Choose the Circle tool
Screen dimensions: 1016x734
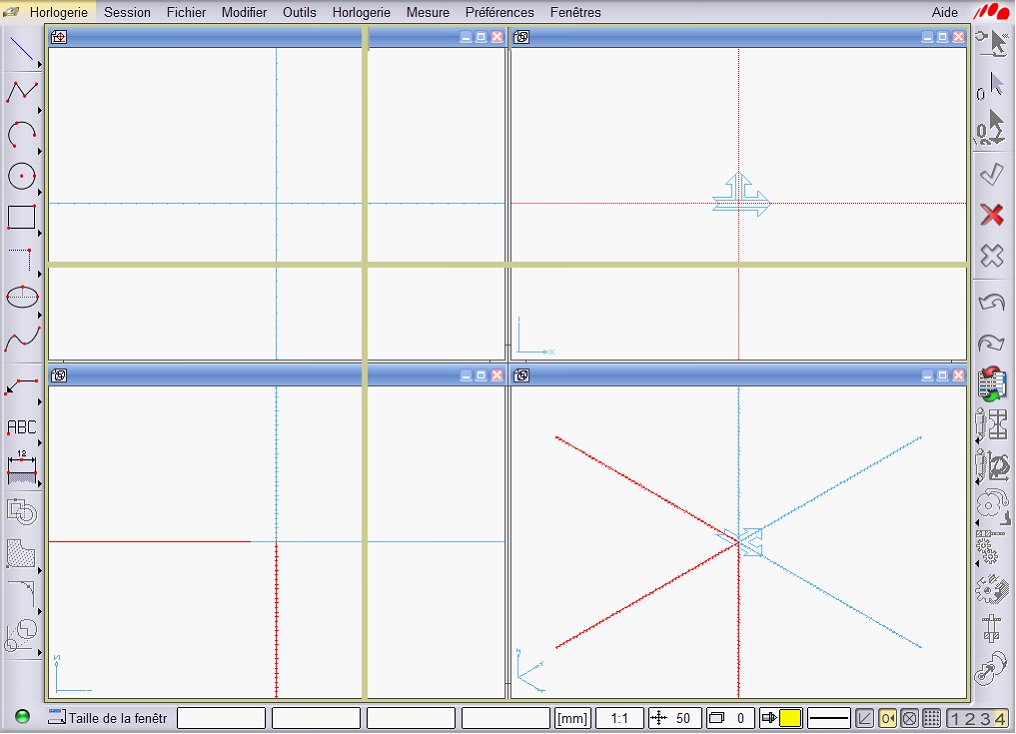(21, 177)
